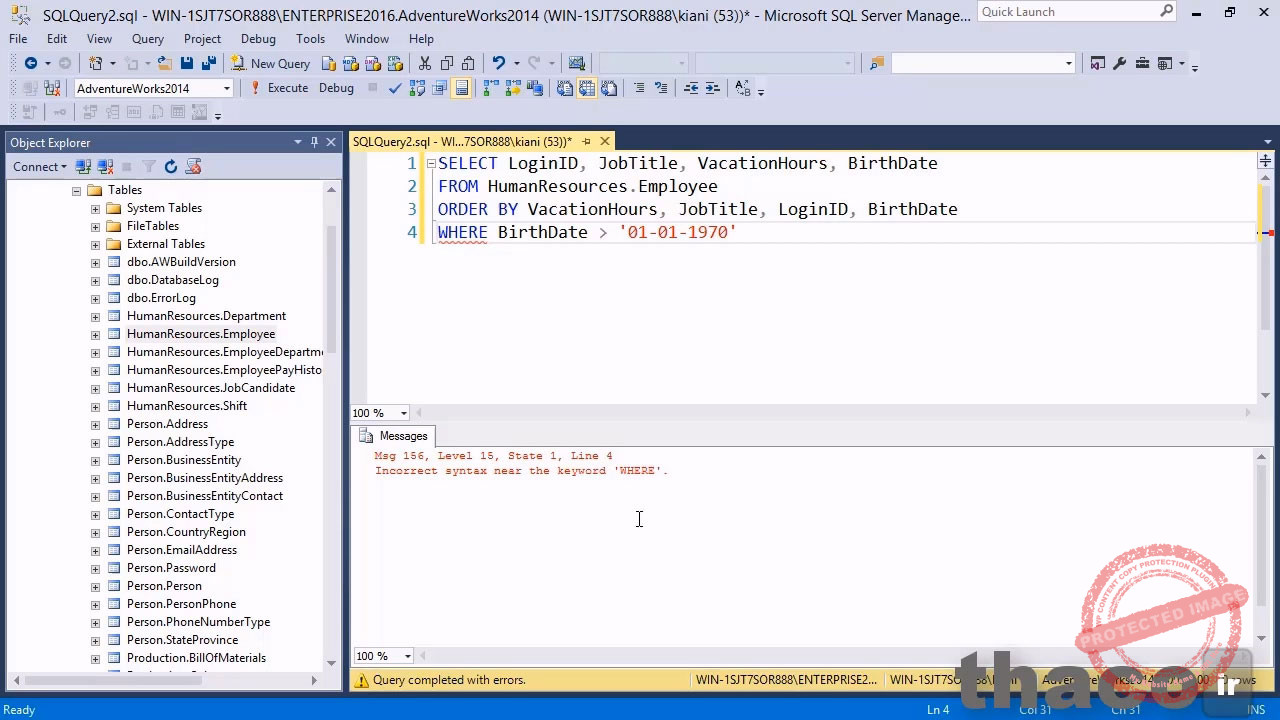Open the Query menu
1280x720 pixels.
[x=147, y=38]
